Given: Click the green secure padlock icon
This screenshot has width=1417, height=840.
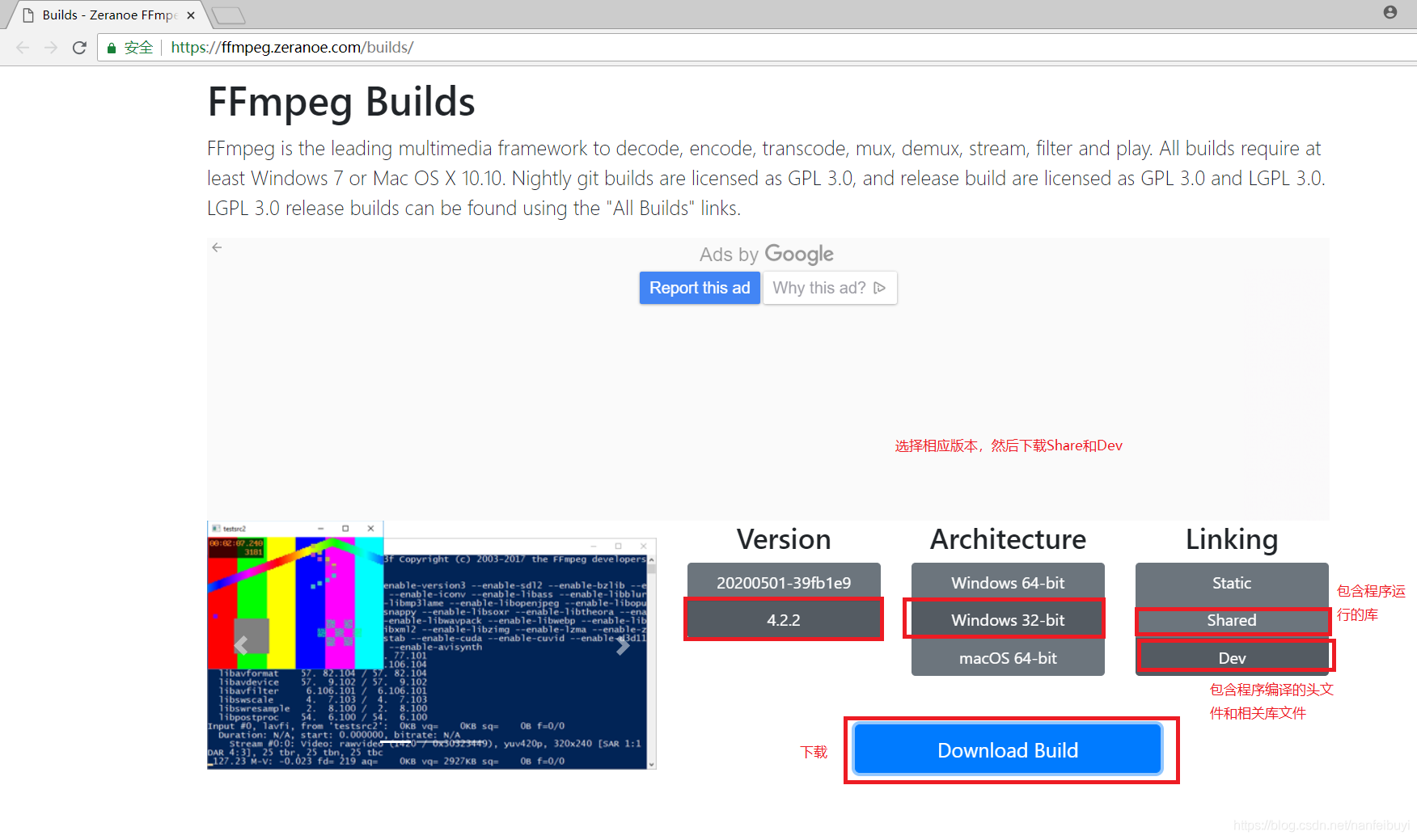Looking at the screenshot, I should (112, 48).
